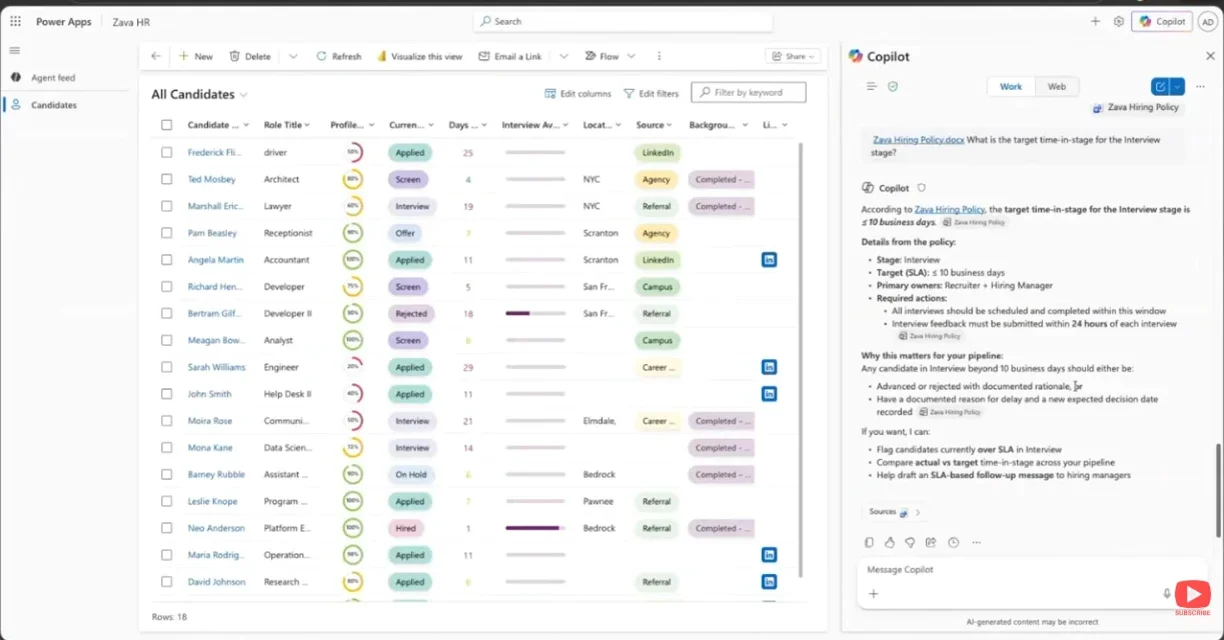Screen dimensions: 1224x640
Task: Click the clock icon below response
Action: coord(953,543)
